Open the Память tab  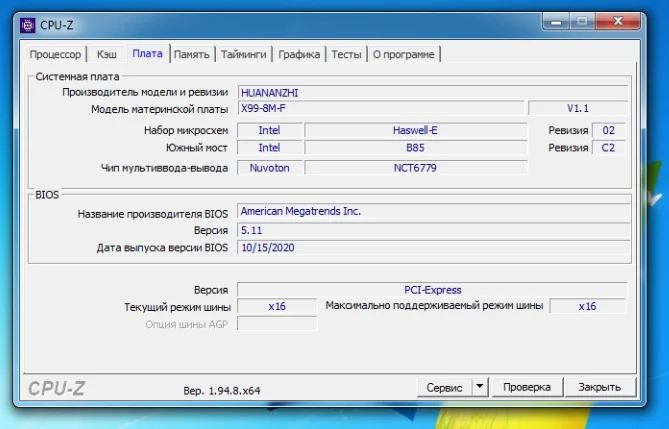192,54
